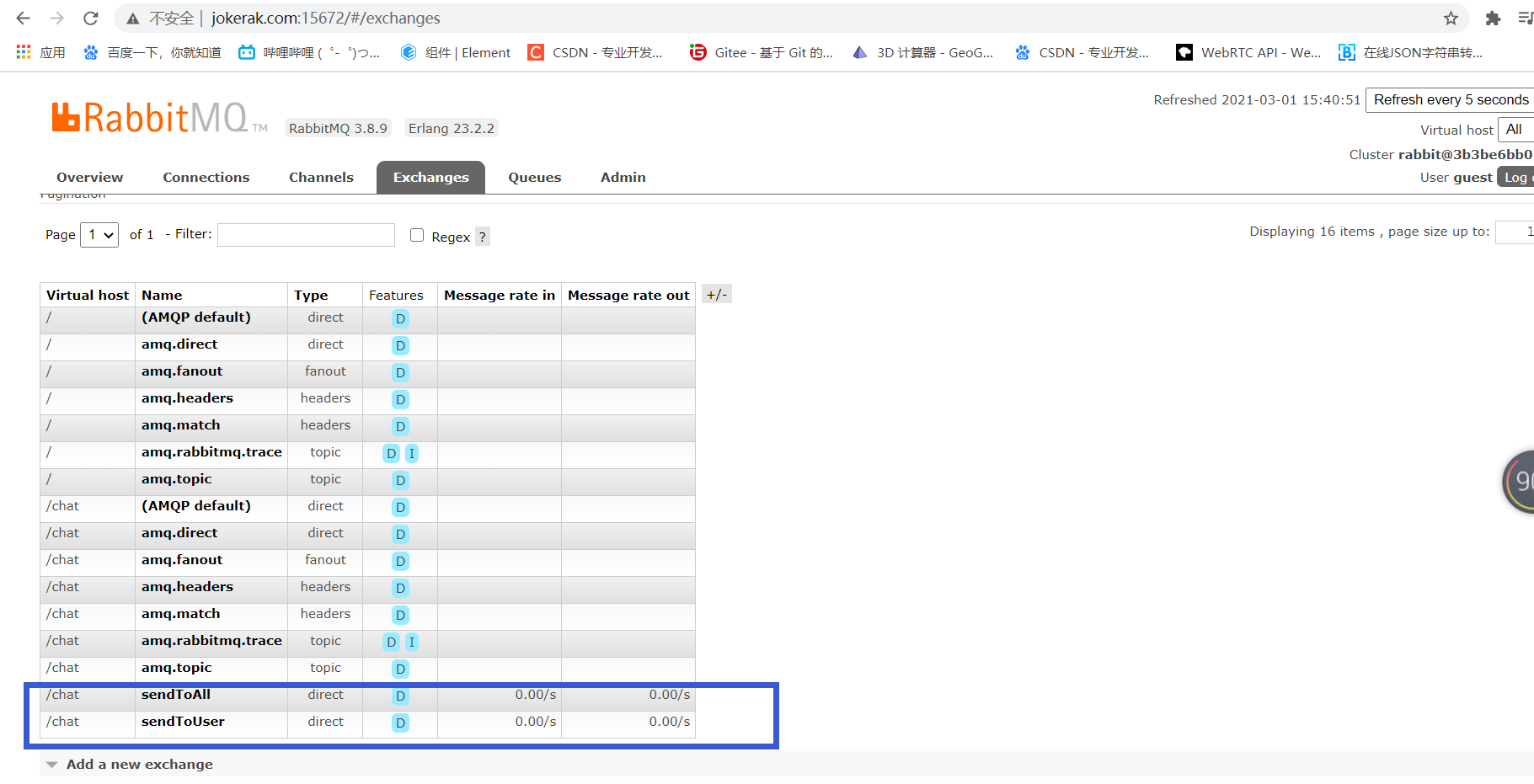Open the /chat amq.topic exchange
This screenshot has width=1534, height=784.
click(x=177, y=668)
